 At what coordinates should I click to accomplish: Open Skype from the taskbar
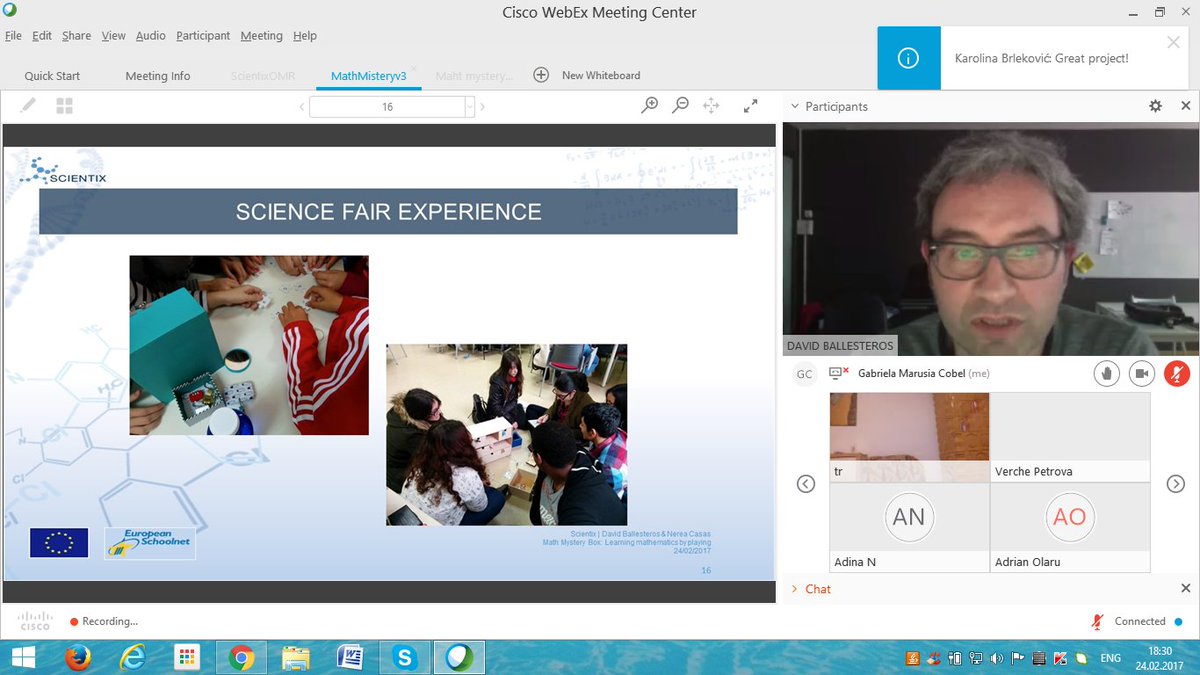pyautogui.click(x=405, y=657)
